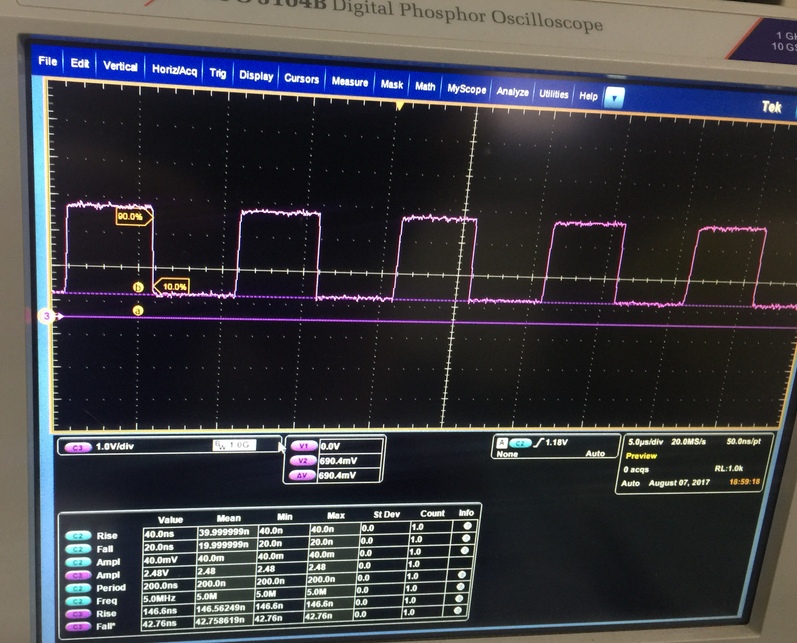Image resolution: width=797 pixels, height=643 pixels.
Task: Click the Info indicator in the C2 Rise row
Action: [x=467, y=526]
